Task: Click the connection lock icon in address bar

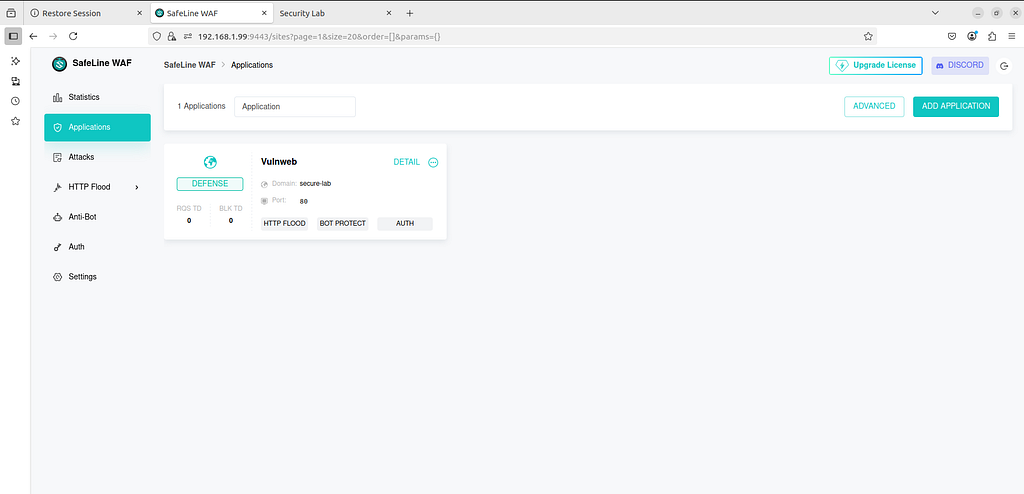Action: pyautogui.click(x=172, y=37)
